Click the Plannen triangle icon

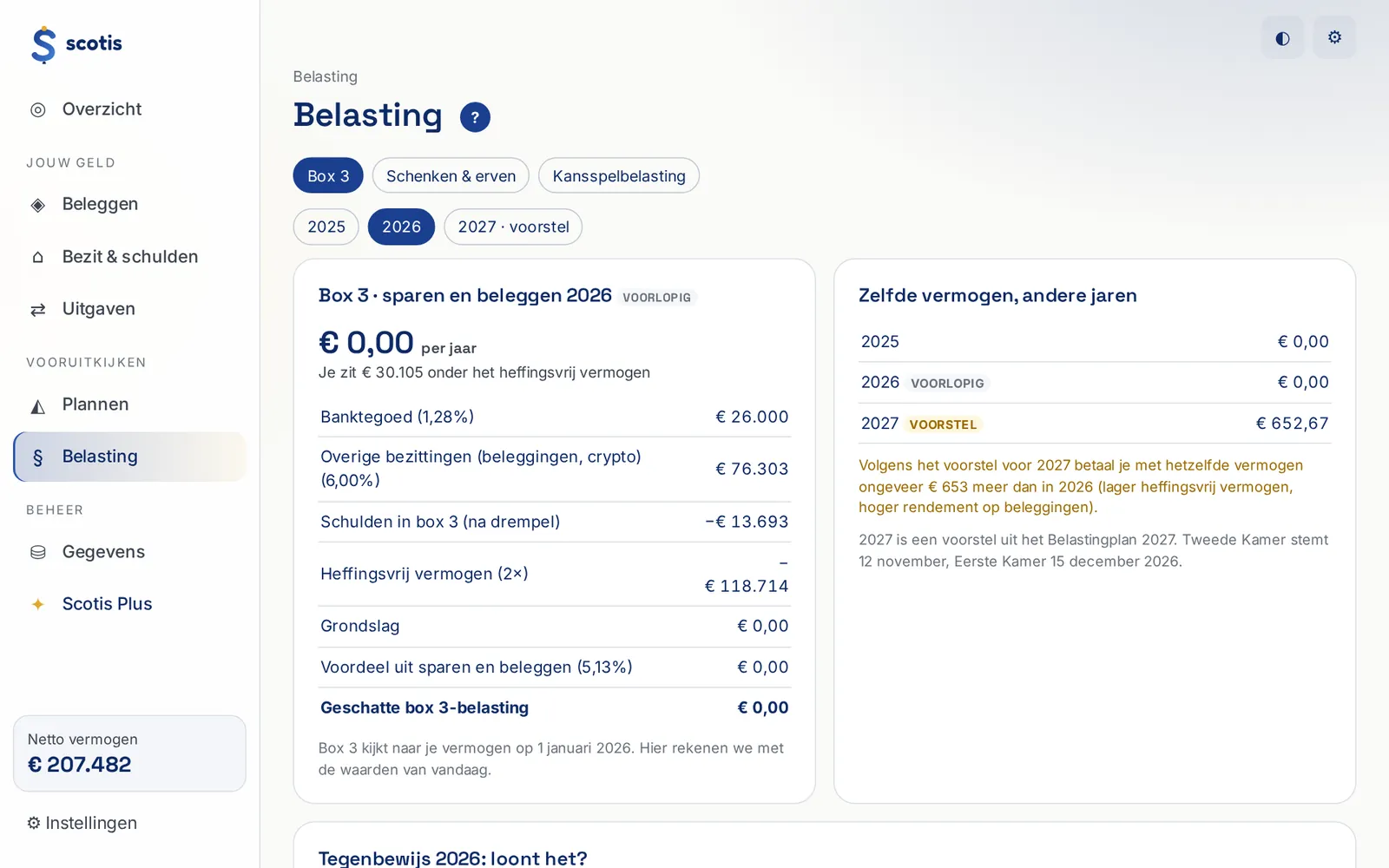[38, 405]
